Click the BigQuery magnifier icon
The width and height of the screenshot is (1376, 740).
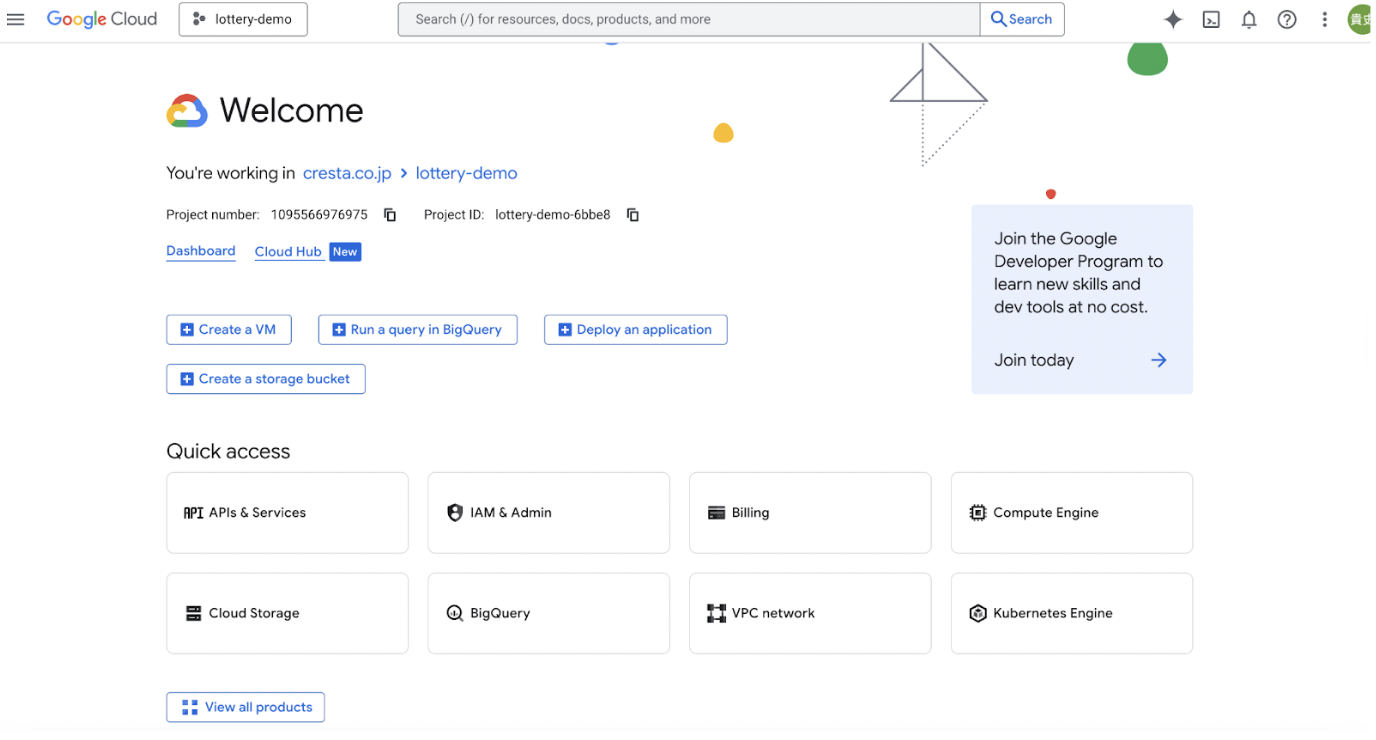(x=455, y=614)
